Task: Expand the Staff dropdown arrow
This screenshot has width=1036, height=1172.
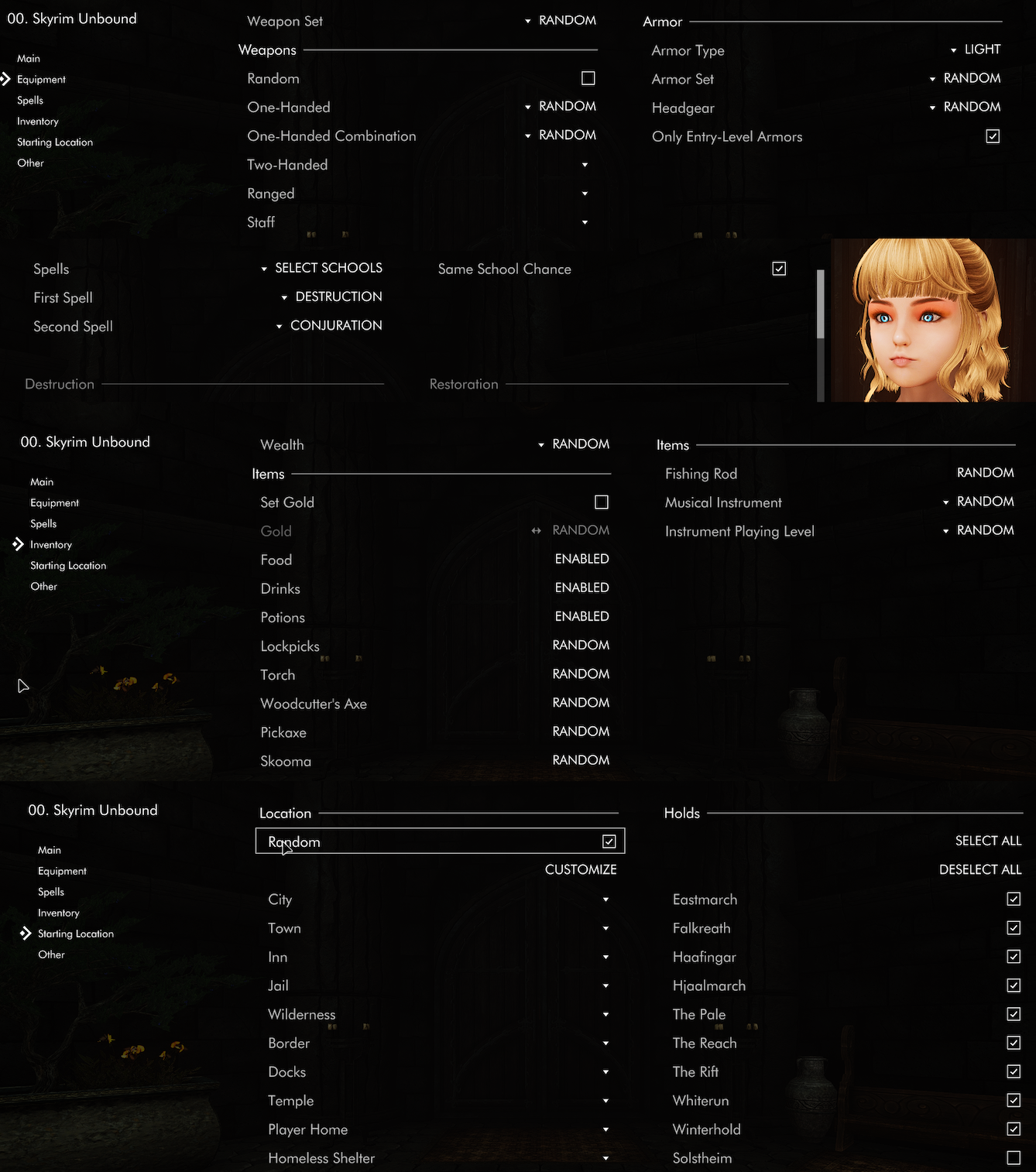Action: click(585, 222)
